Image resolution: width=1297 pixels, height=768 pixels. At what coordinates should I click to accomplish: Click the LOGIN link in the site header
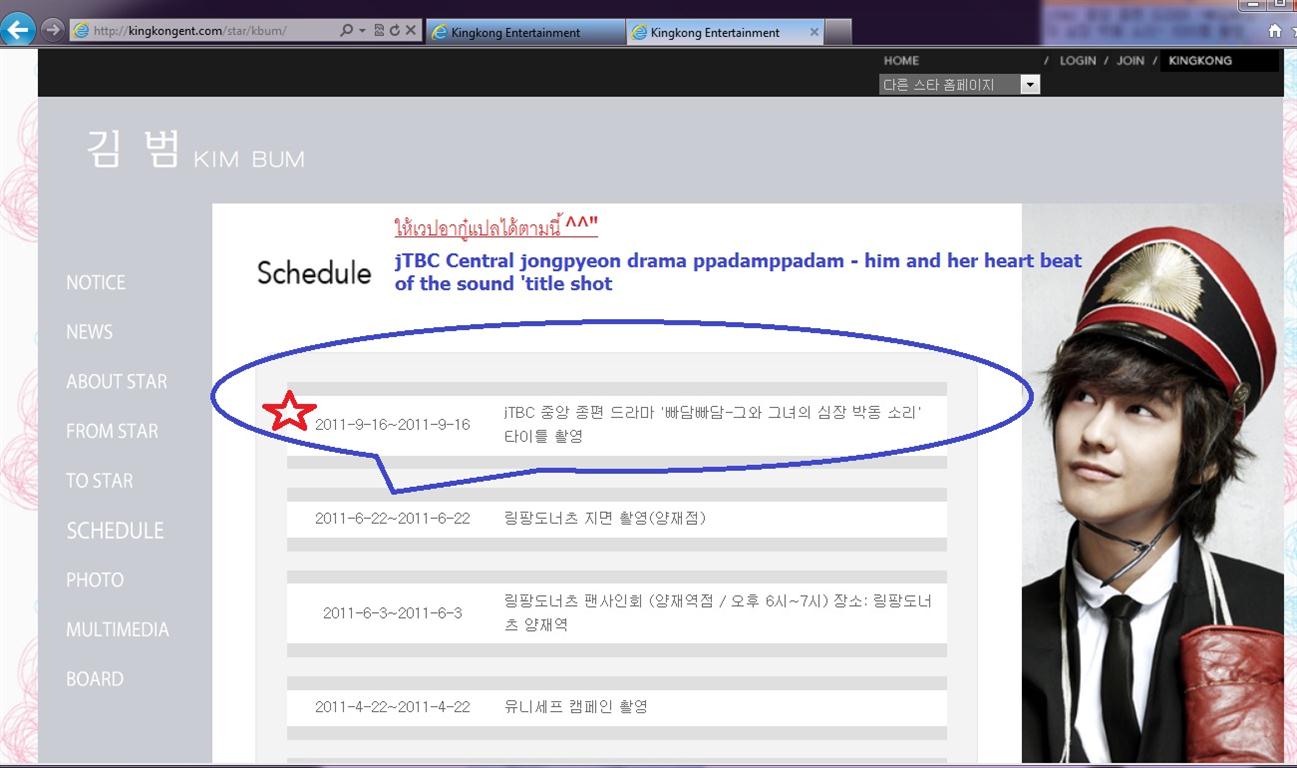[1077, 61]
